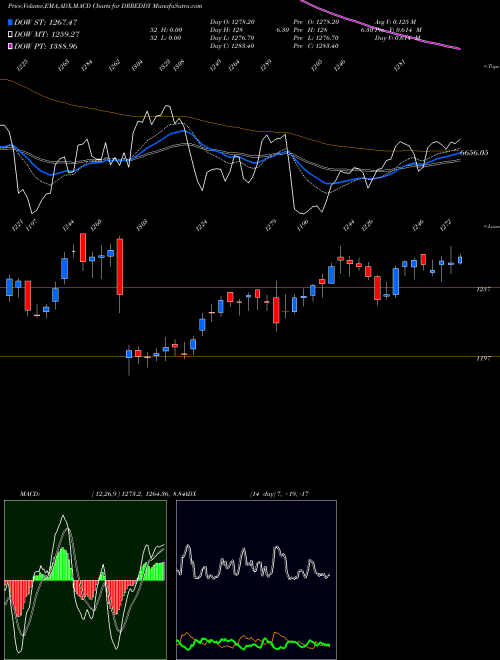Click the 1237 price level label
The height and width of the screenshot is (660, 500).
pos(483,290)
